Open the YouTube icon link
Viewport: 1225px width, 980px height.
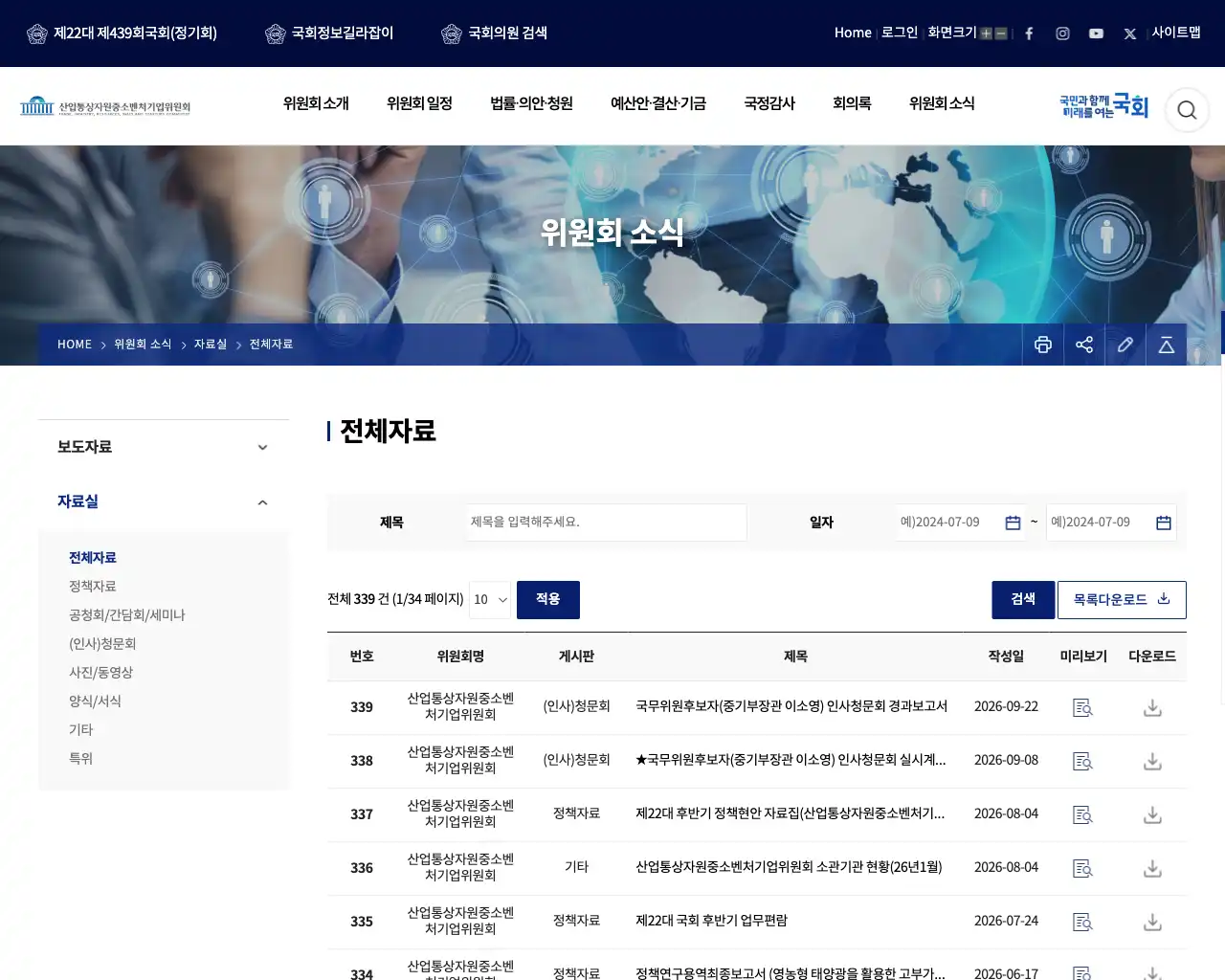pyautogui.click(x=1096, y=33)
